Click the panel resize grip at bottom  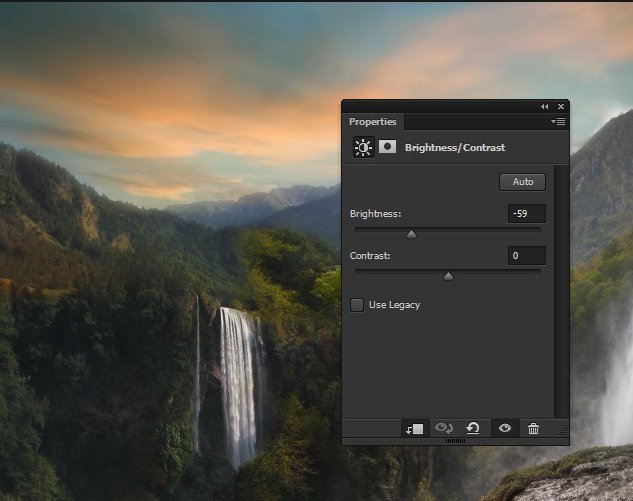[x=455, y=441]
